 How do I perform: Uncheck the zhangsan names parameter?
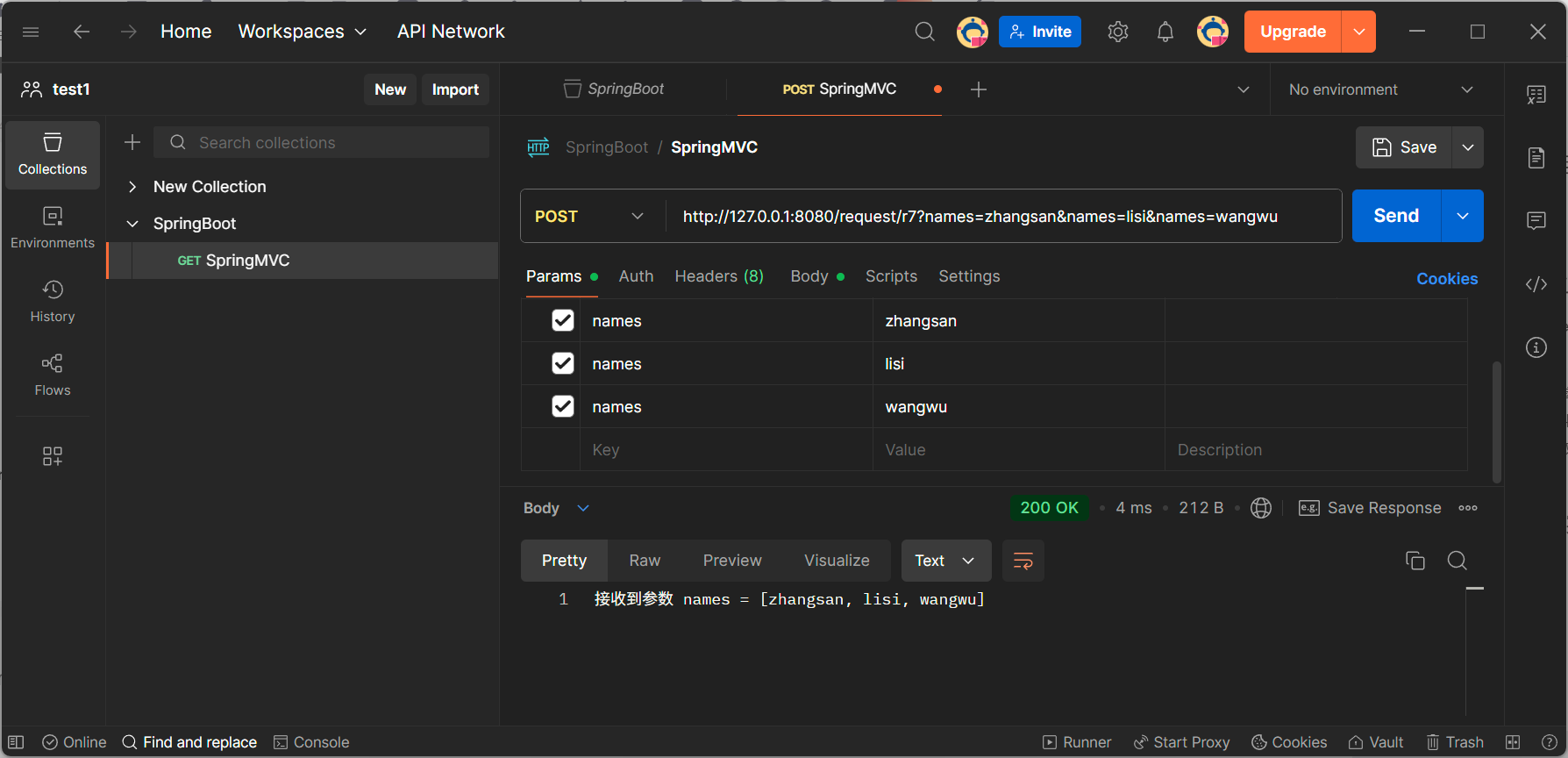(x=563, y=320)
